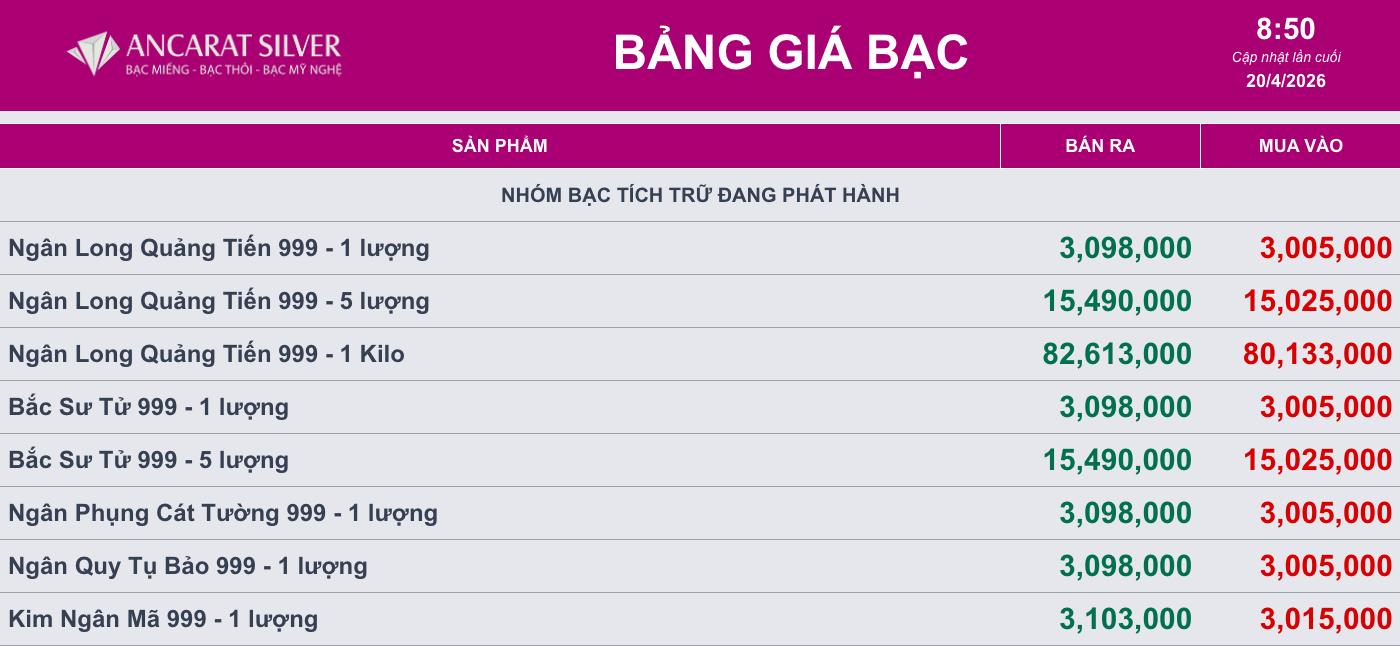Click the Ancarat Silver diamond logo icon
Viewport: 1400px width, 646px height.
coord(93,53)
